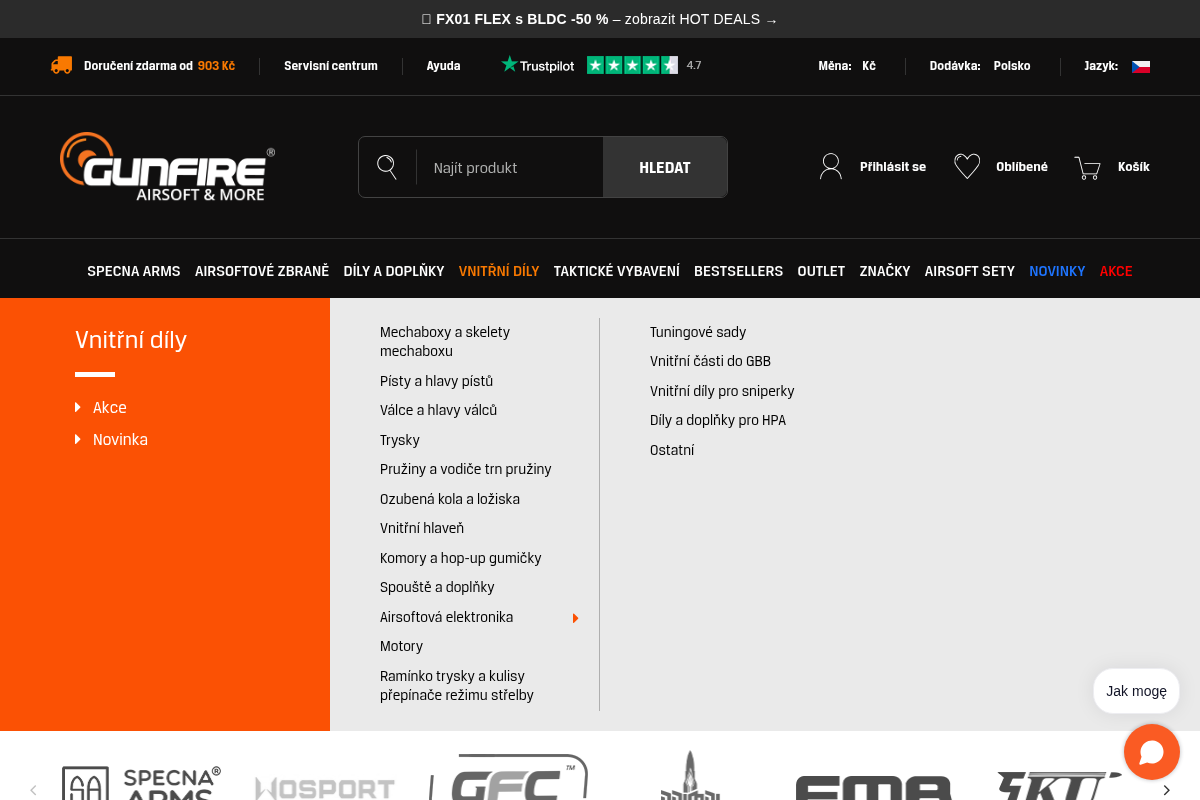1200x800 pixels.
Task: Click the heart favorites icon
Action: click(x=967, y=166)
